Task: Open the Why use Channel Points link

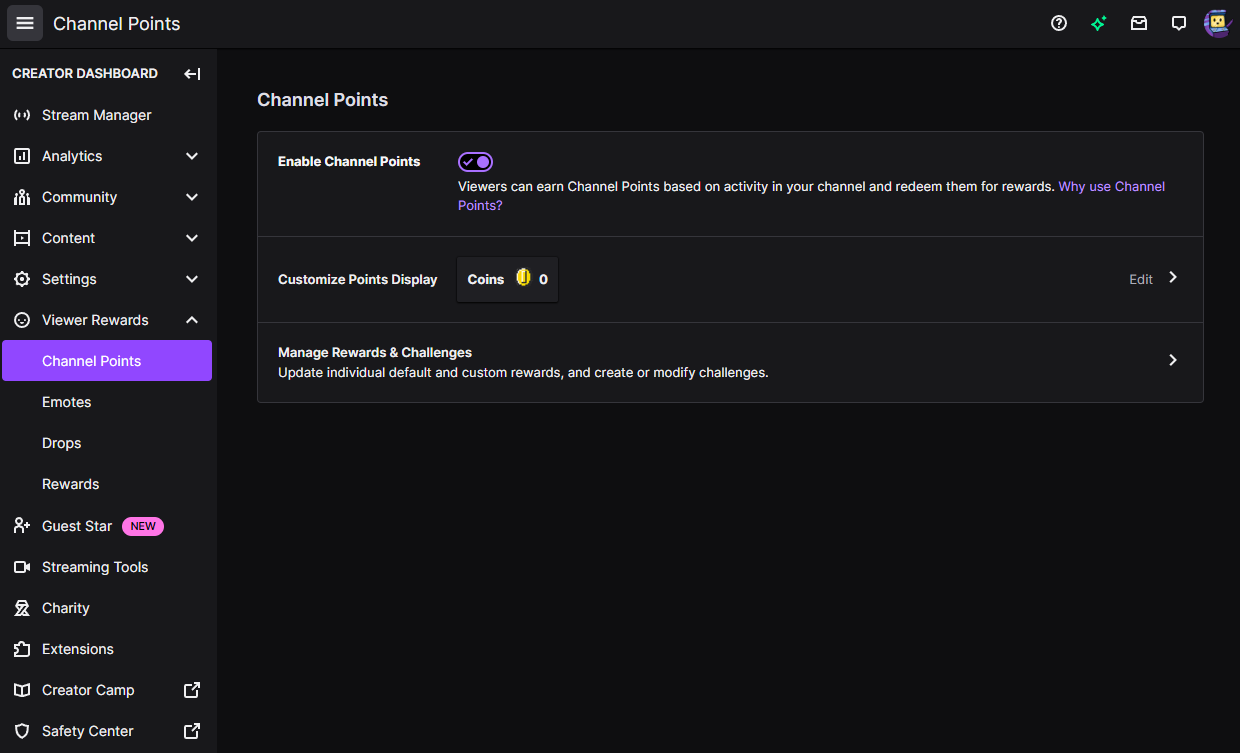Action: [812, 196]
